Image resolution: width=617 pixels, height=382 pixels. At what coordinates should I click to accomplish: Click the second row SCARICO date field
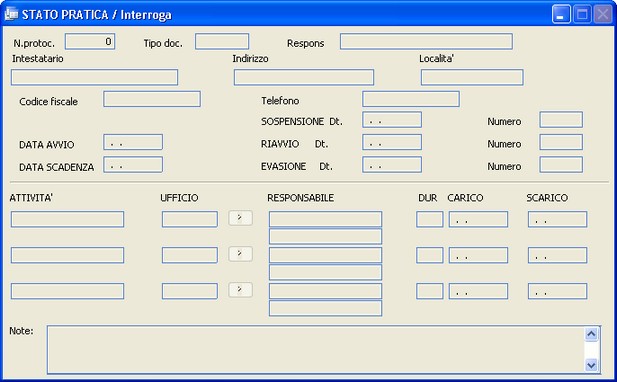558,255
